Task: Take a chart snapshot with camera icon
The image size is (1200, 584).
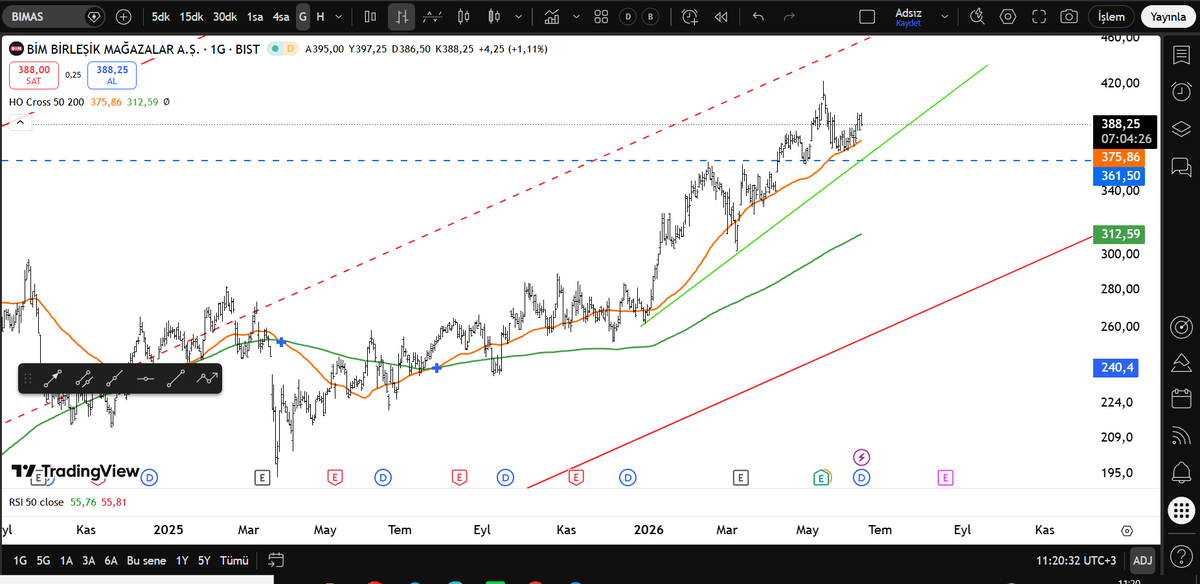Action: click(x=1069, y=17)
